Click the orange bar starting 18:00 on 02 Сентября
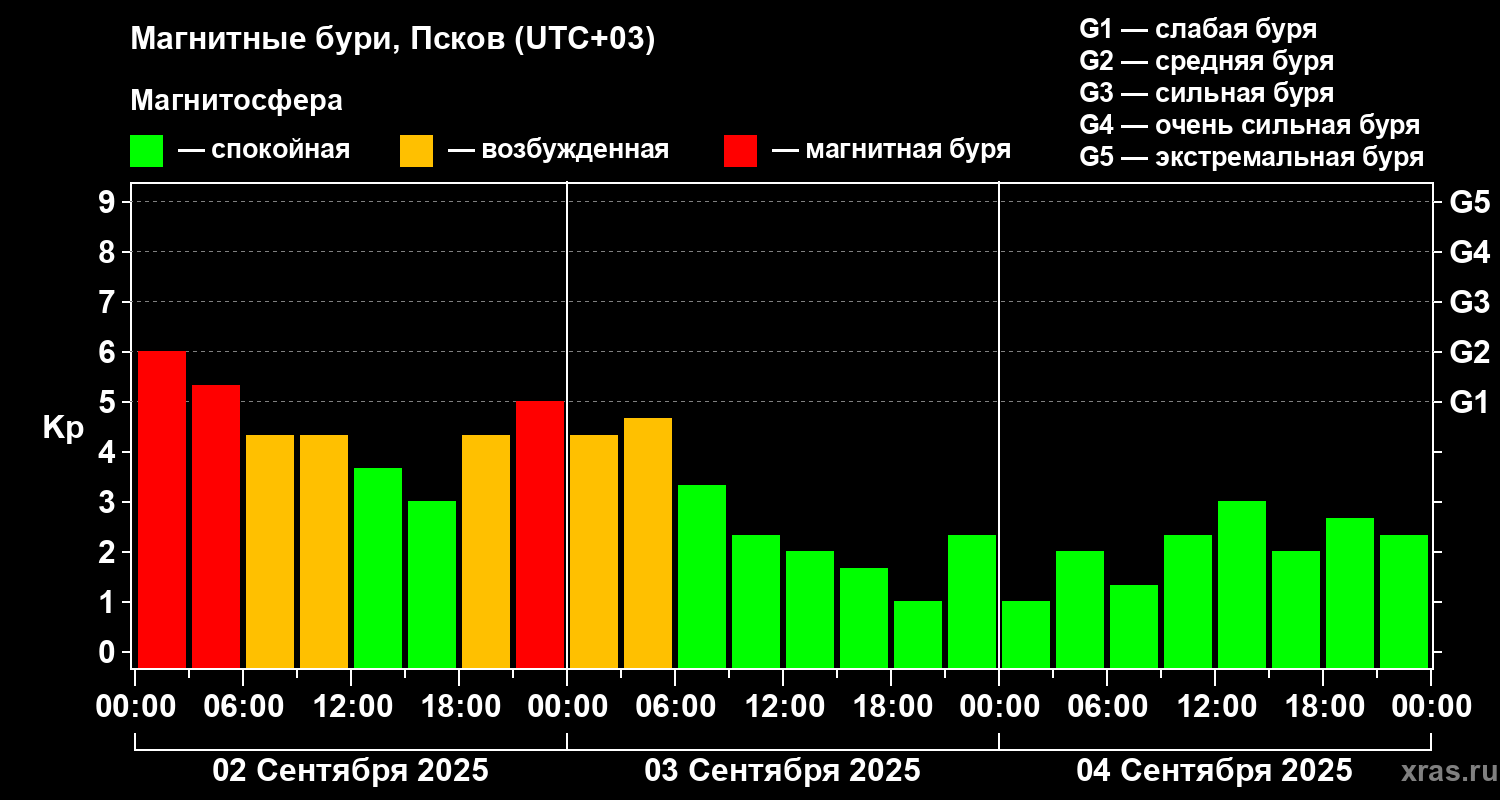Viewport: 1500px width, 800px height. (x=486, y=552)
